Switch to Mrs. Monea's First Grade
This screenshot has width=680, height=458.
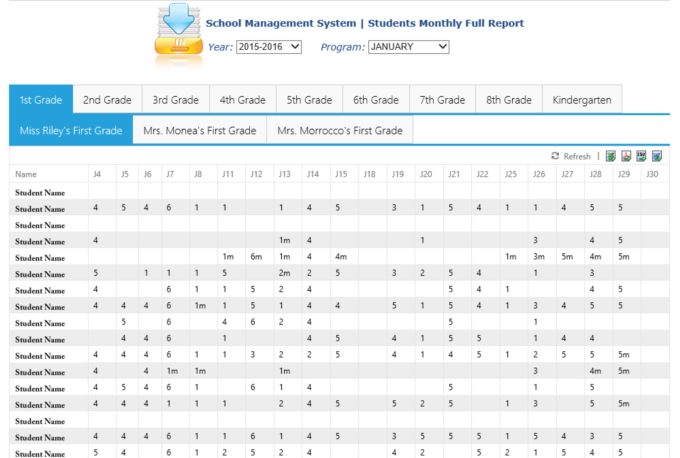click(x=199, y=131)
